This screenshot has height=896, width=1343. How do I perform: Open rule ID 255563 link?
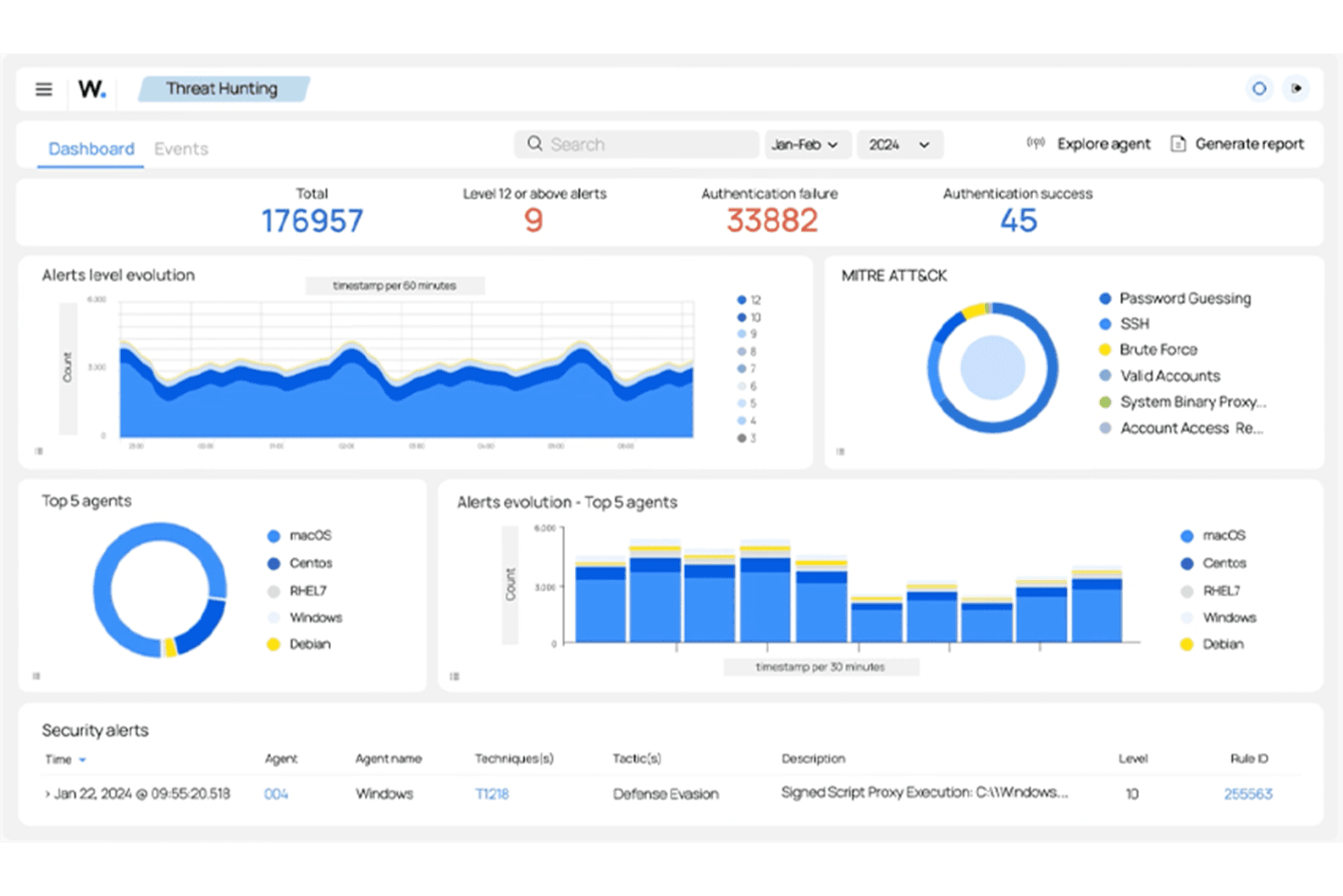click(1248, 794)
